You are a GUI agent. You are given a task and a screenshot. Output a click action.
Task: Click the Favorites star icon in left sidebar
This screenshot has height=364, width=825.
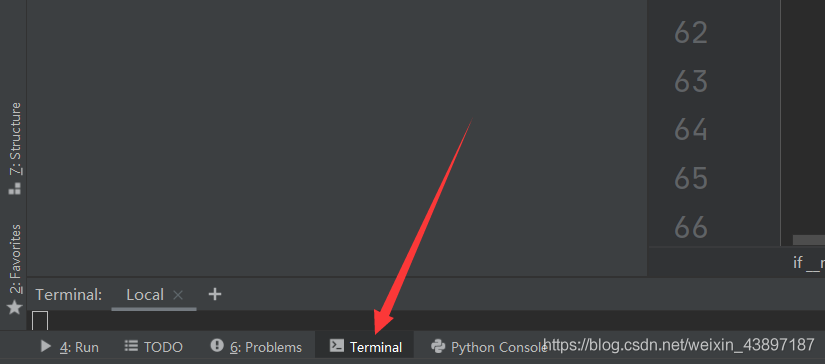[15, 307]
